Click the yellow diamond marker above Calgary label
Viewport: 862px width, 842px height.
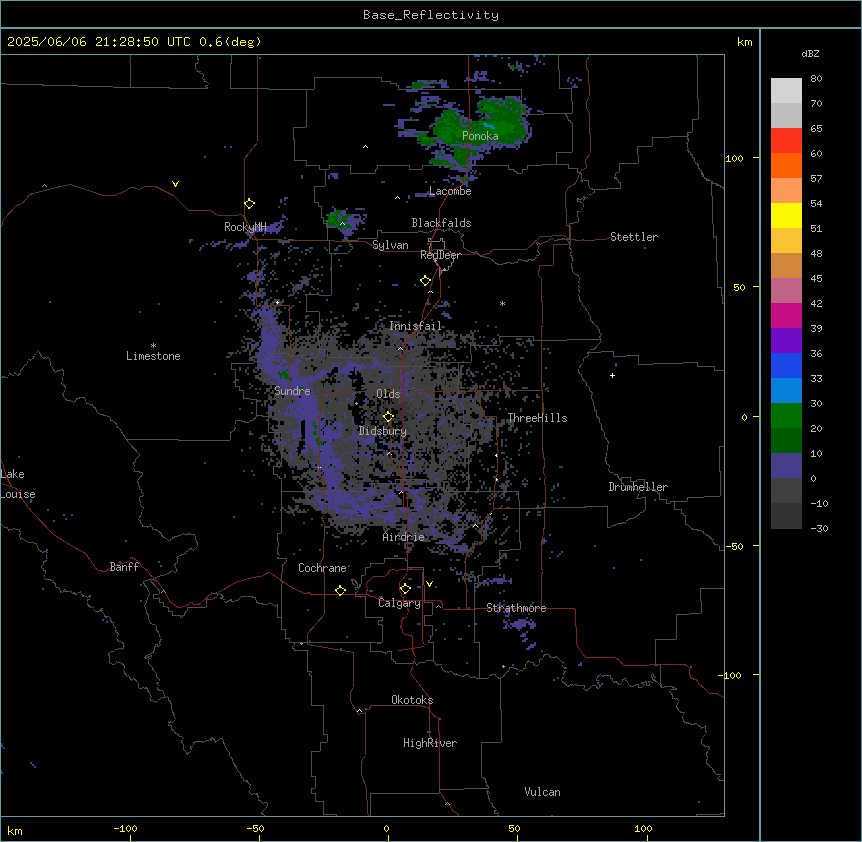click(405, 589)
